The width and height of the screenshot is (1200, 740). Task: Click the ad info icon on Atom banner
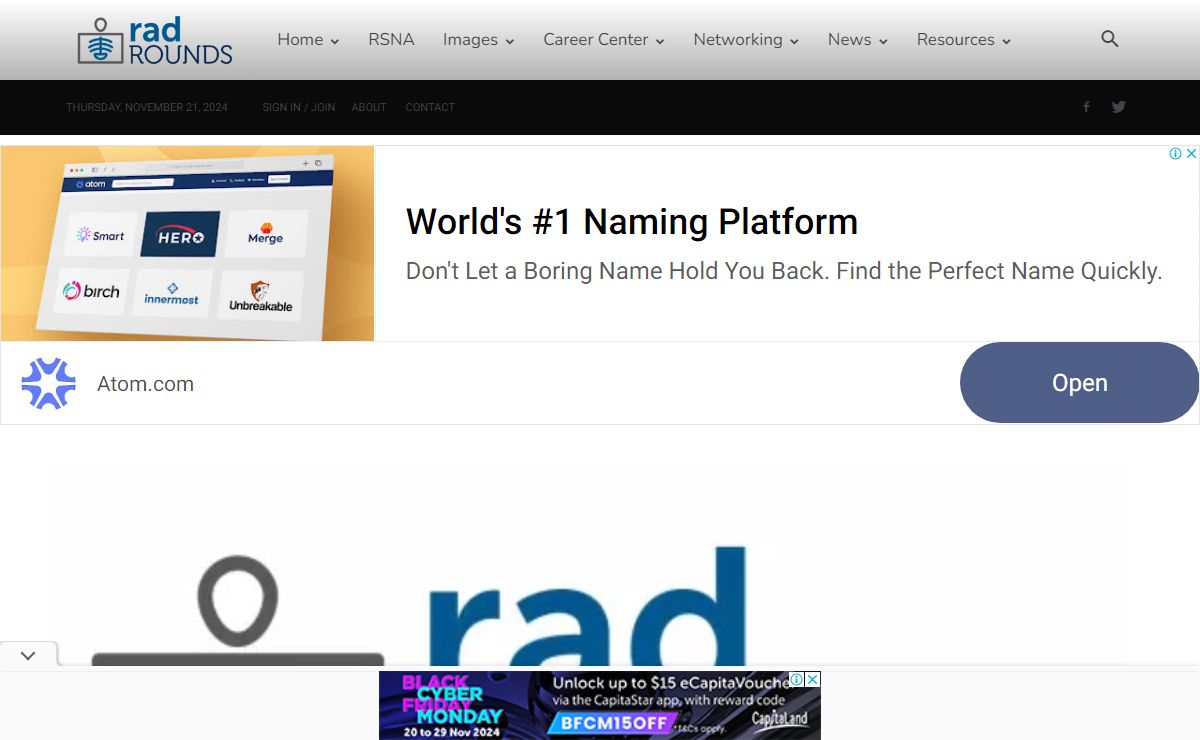click(1175, 154)
